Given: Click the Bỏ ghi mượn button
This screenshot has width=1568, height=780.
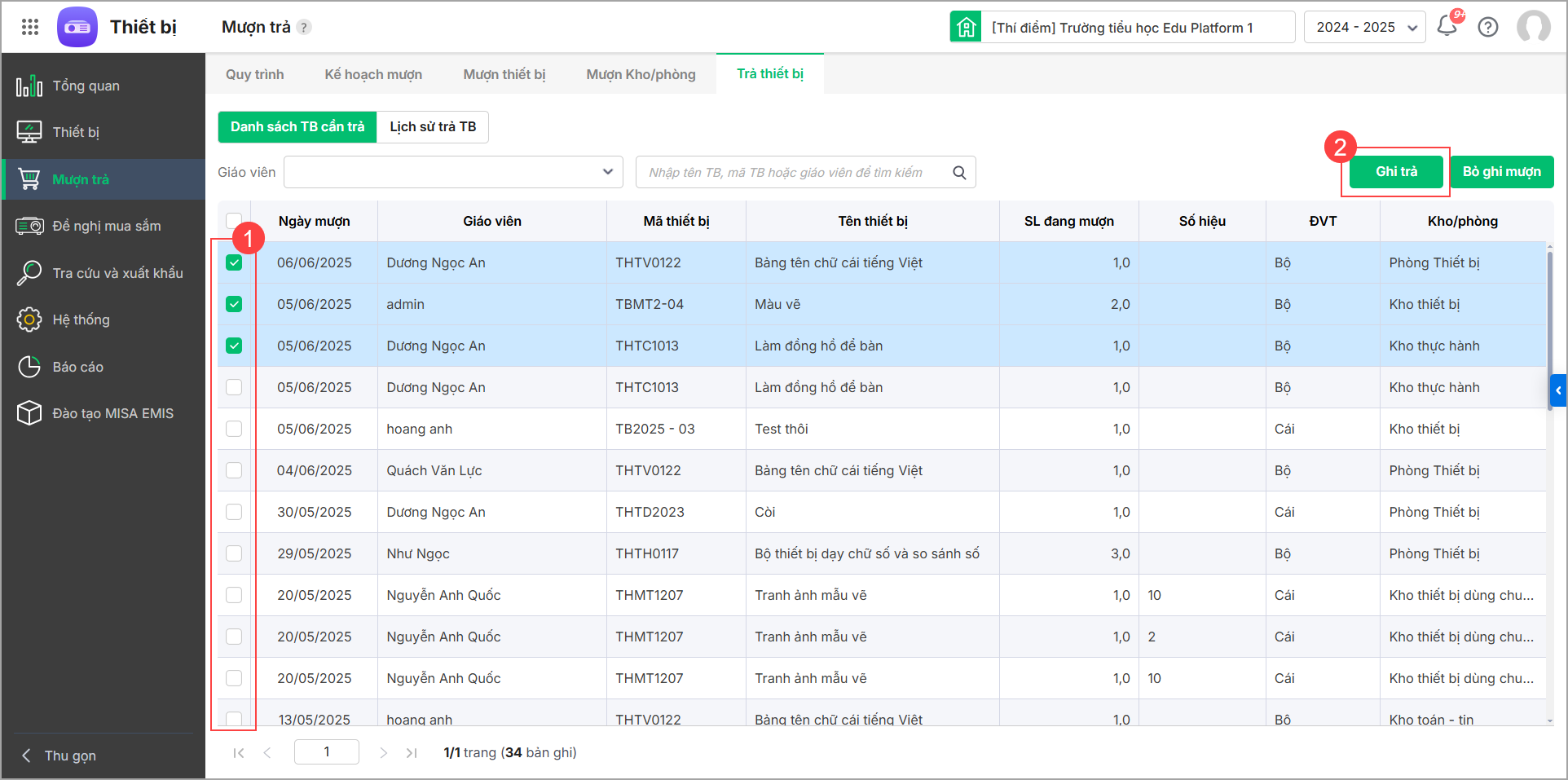Looking at the screenshot, I should 1501,172.
